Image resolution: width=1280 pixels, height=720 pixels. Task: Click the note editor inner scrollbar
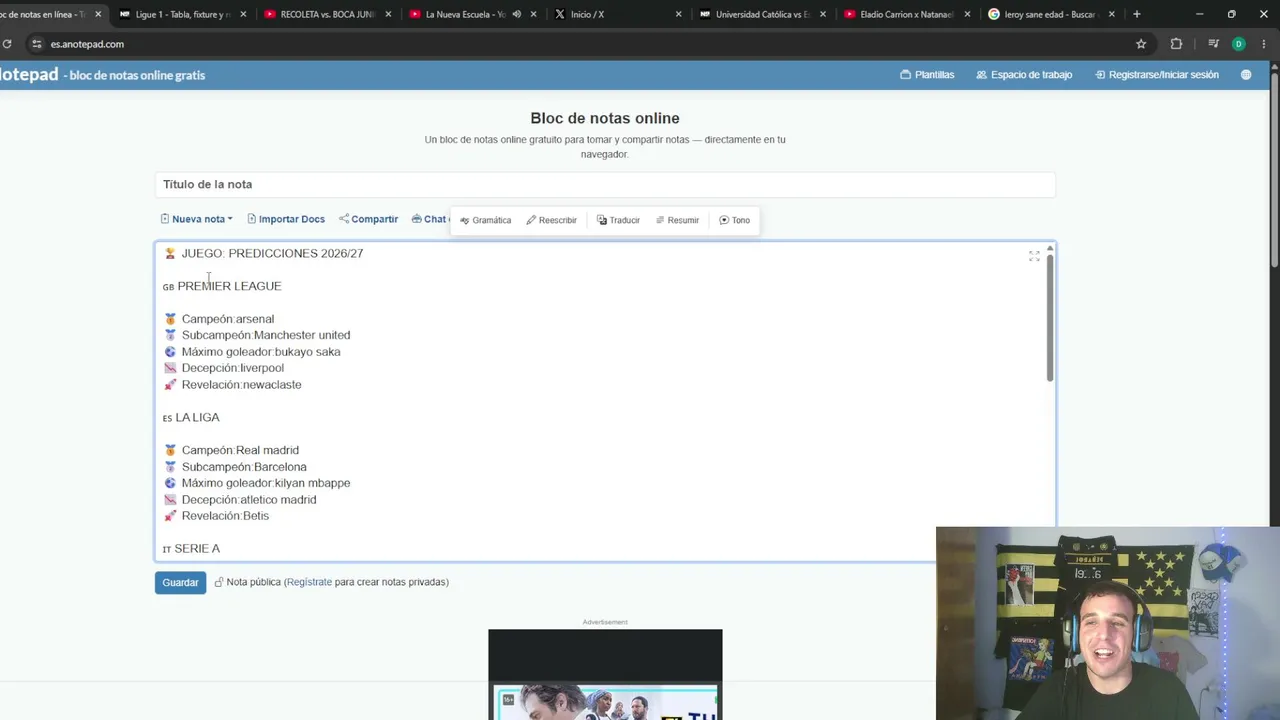[x=1049, y=317]
